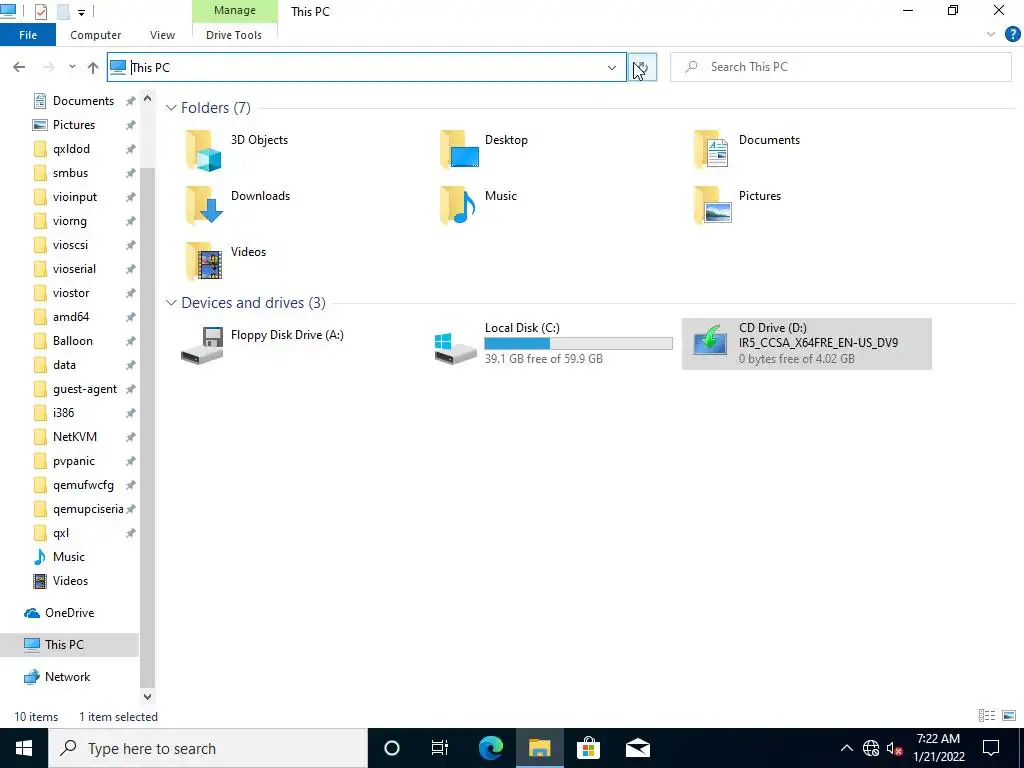
Task: Select CD Drive (D:) icon
Action: (710, 342)
